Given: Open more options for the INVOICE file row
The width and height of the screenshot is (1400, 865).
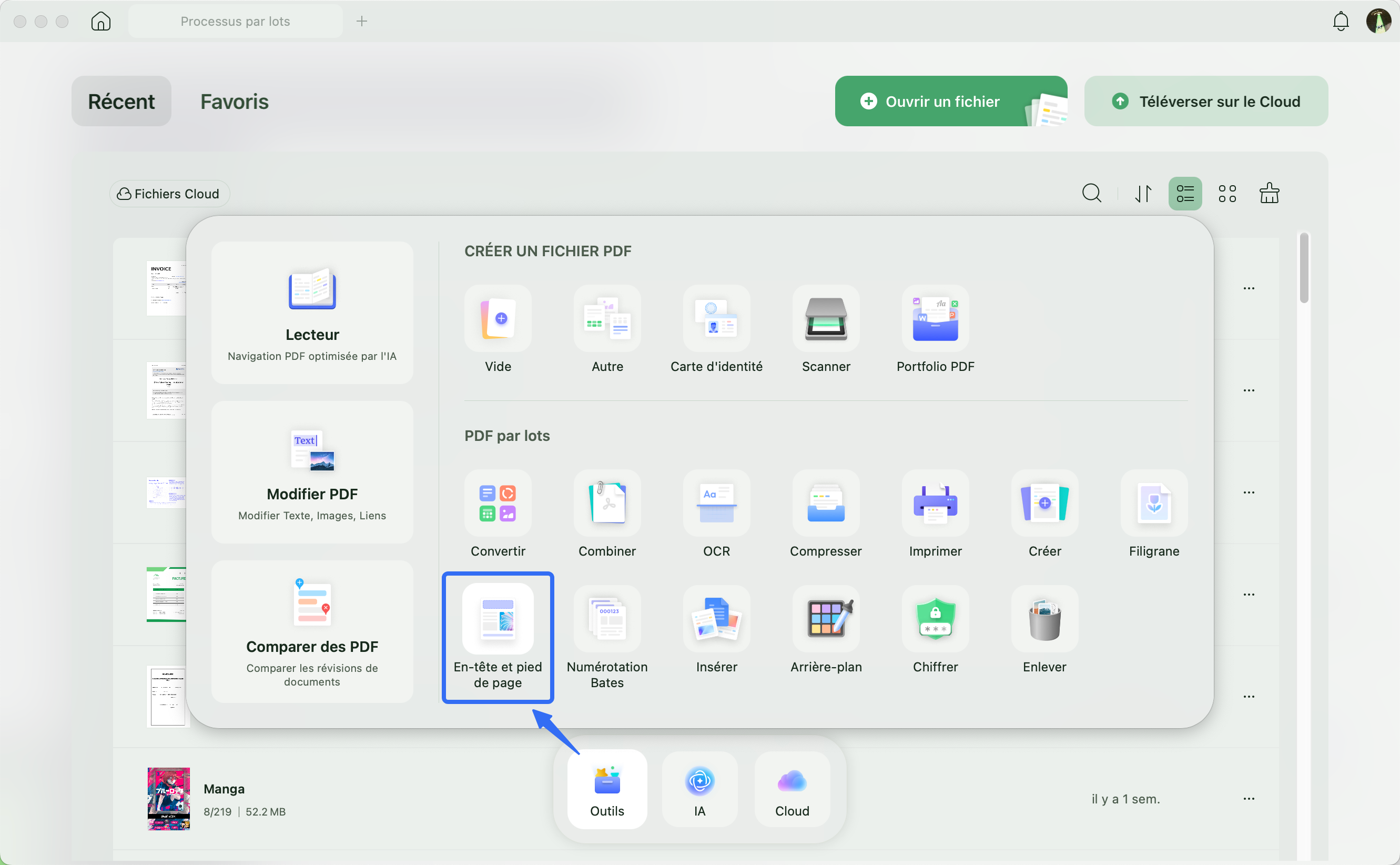Looking at the screenshot, I should tap(1249, 288).
